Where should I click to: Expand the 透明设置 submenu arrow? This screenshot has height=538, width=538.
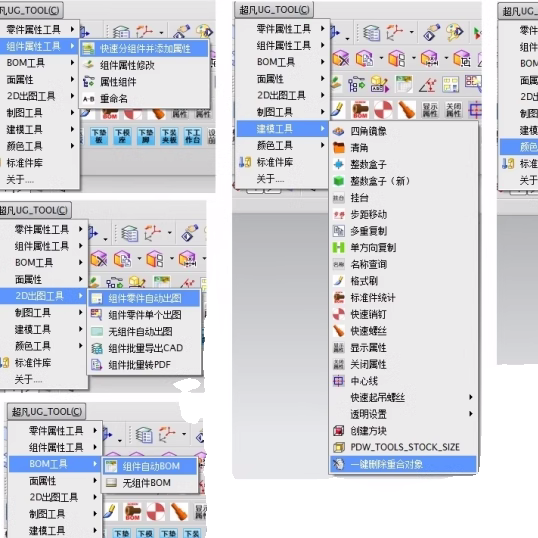[x=471, y=414]
